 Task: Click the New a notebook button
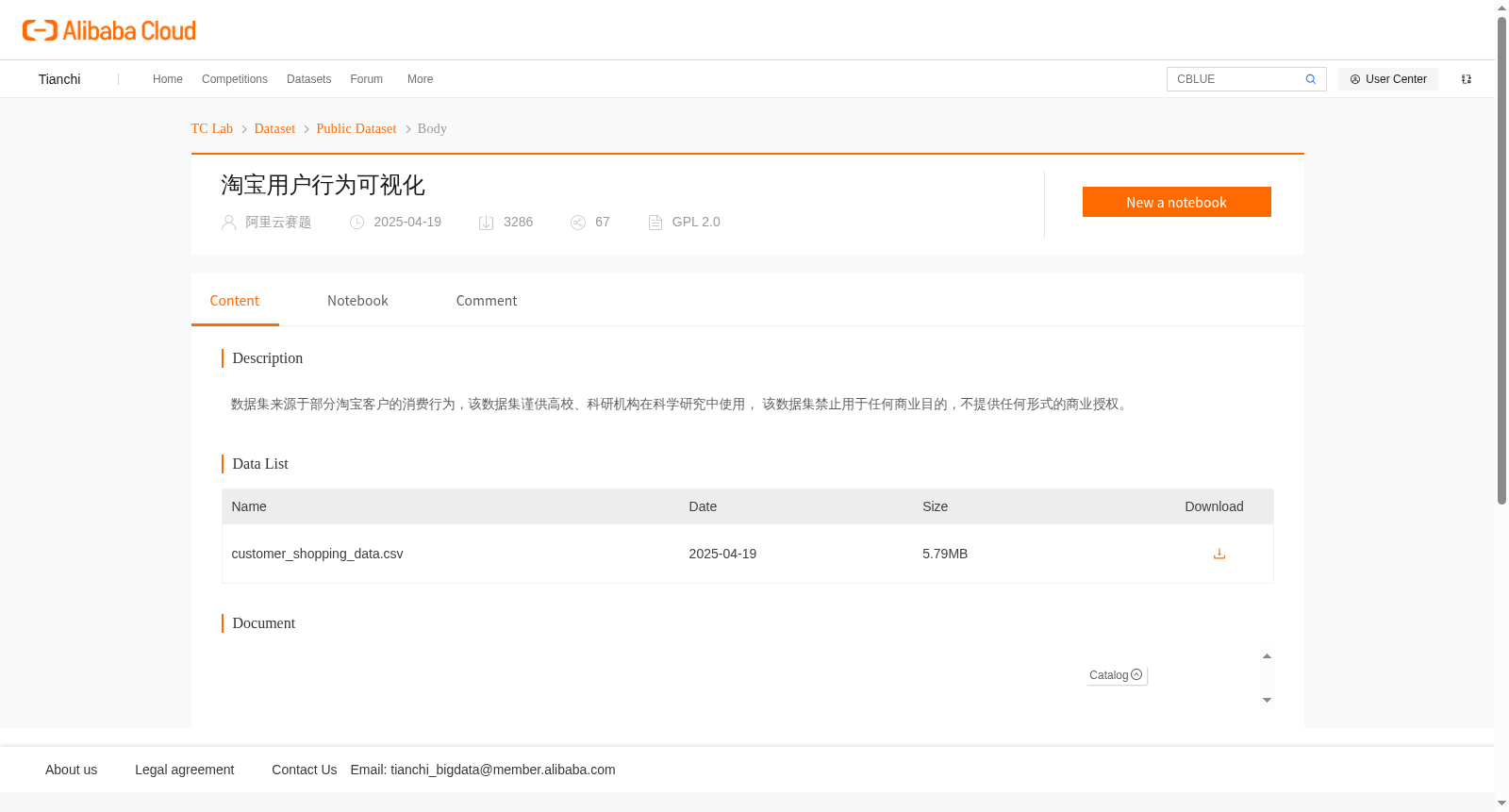tap(1176, 202)
